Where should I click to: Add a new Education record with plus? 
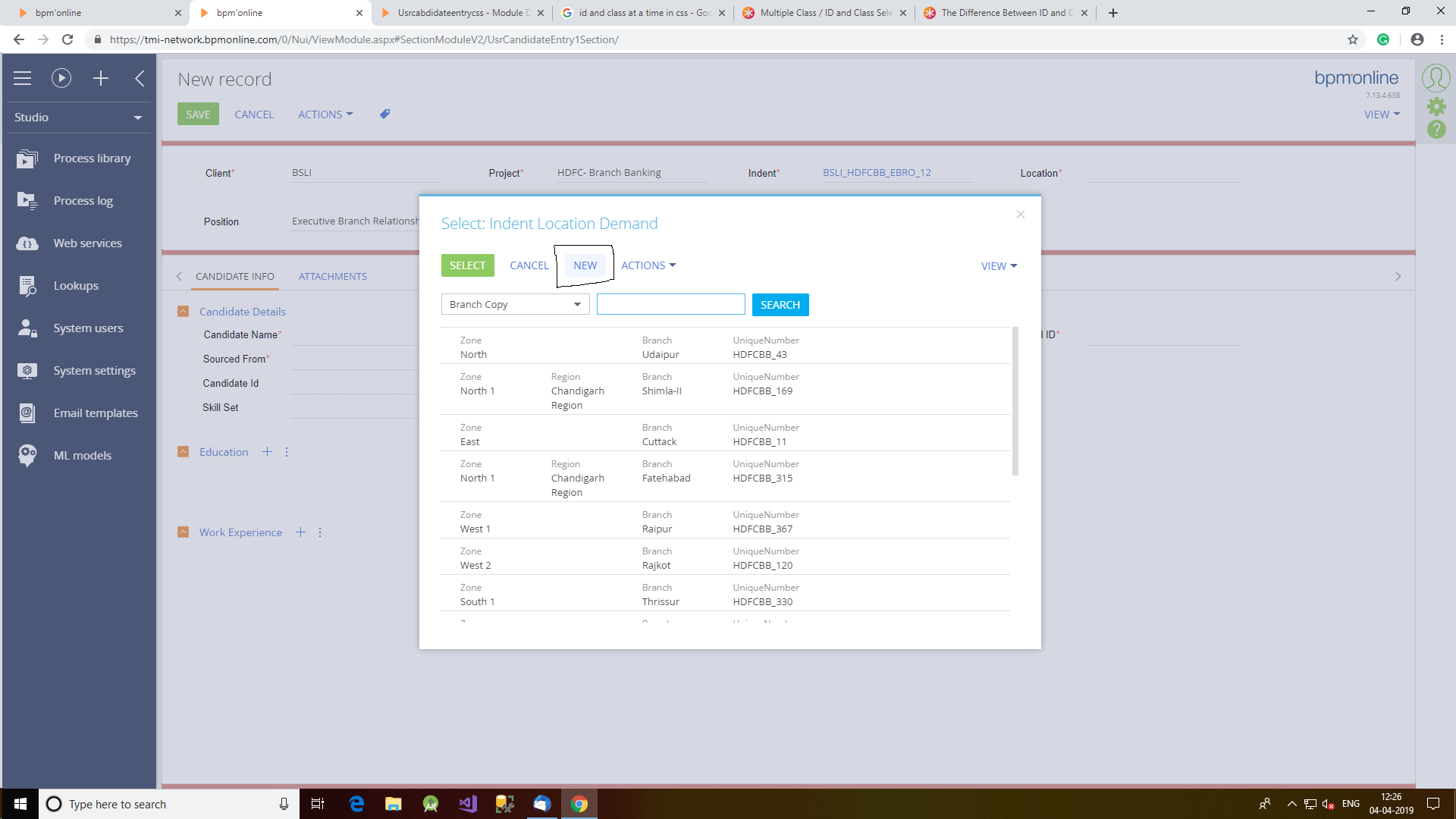[x=267, y=452]
